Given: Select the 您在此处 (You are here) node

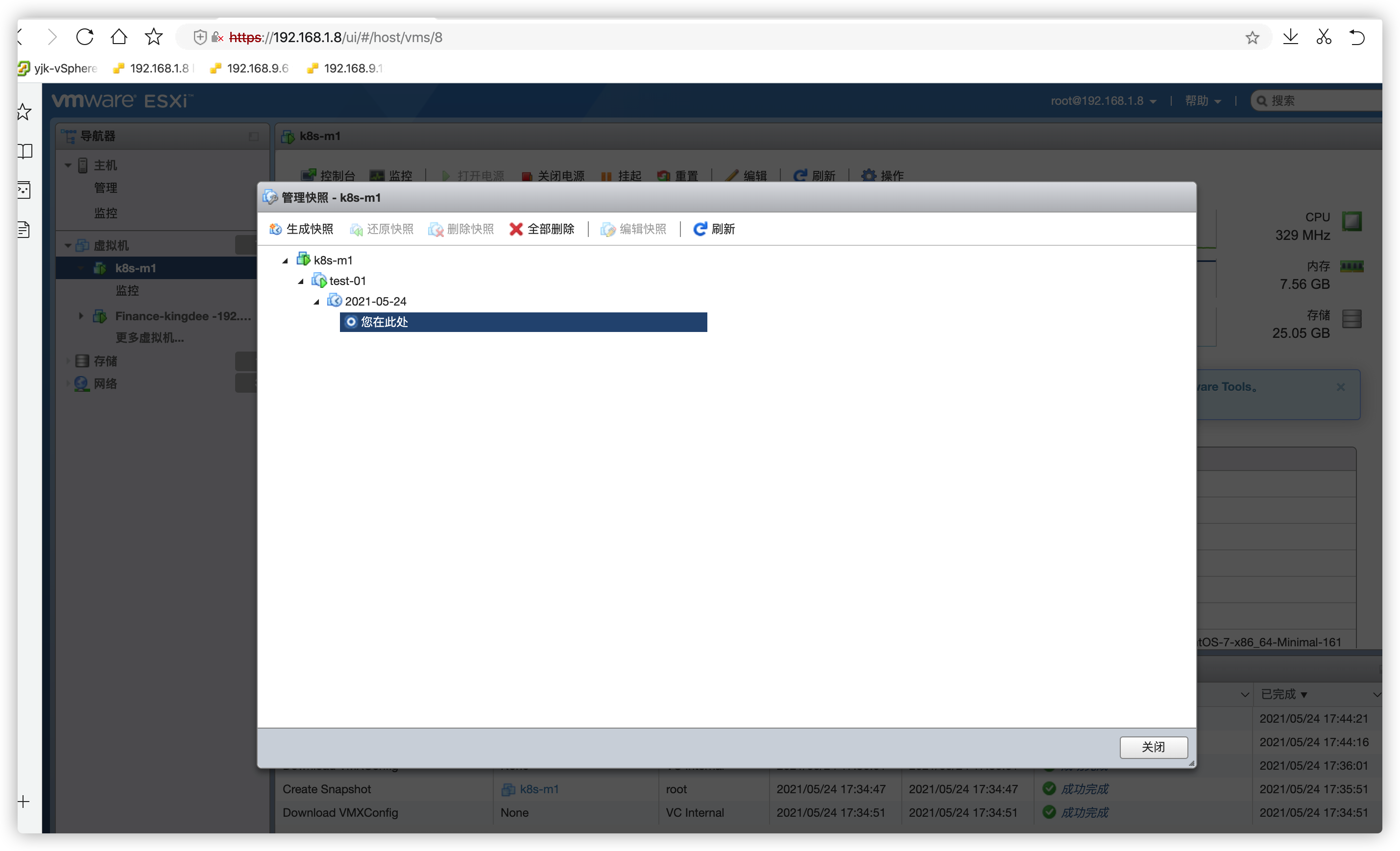Looking at the screenshot, I should click(x=384, y=322).
